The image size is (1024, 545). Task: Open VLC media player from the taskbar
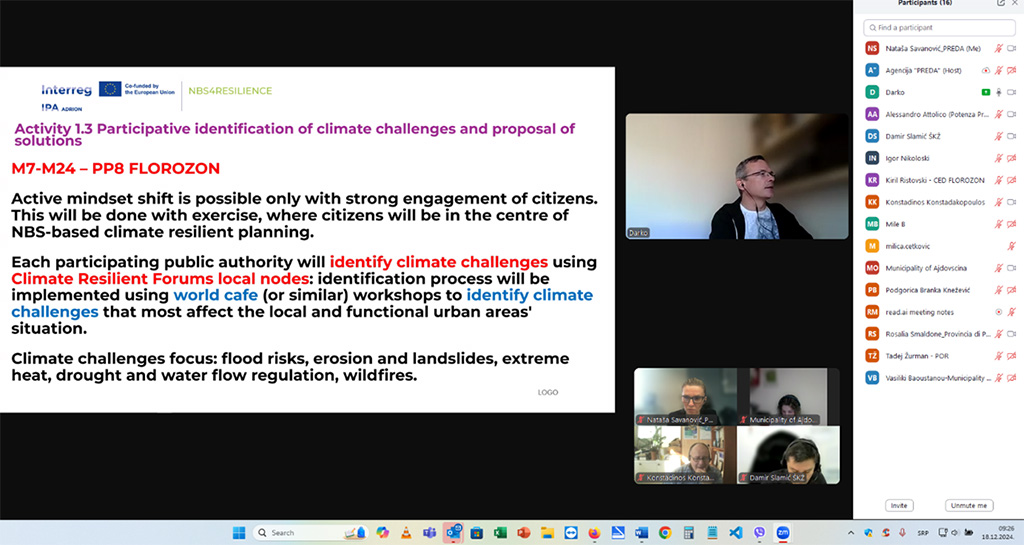(x=405, y=533)
